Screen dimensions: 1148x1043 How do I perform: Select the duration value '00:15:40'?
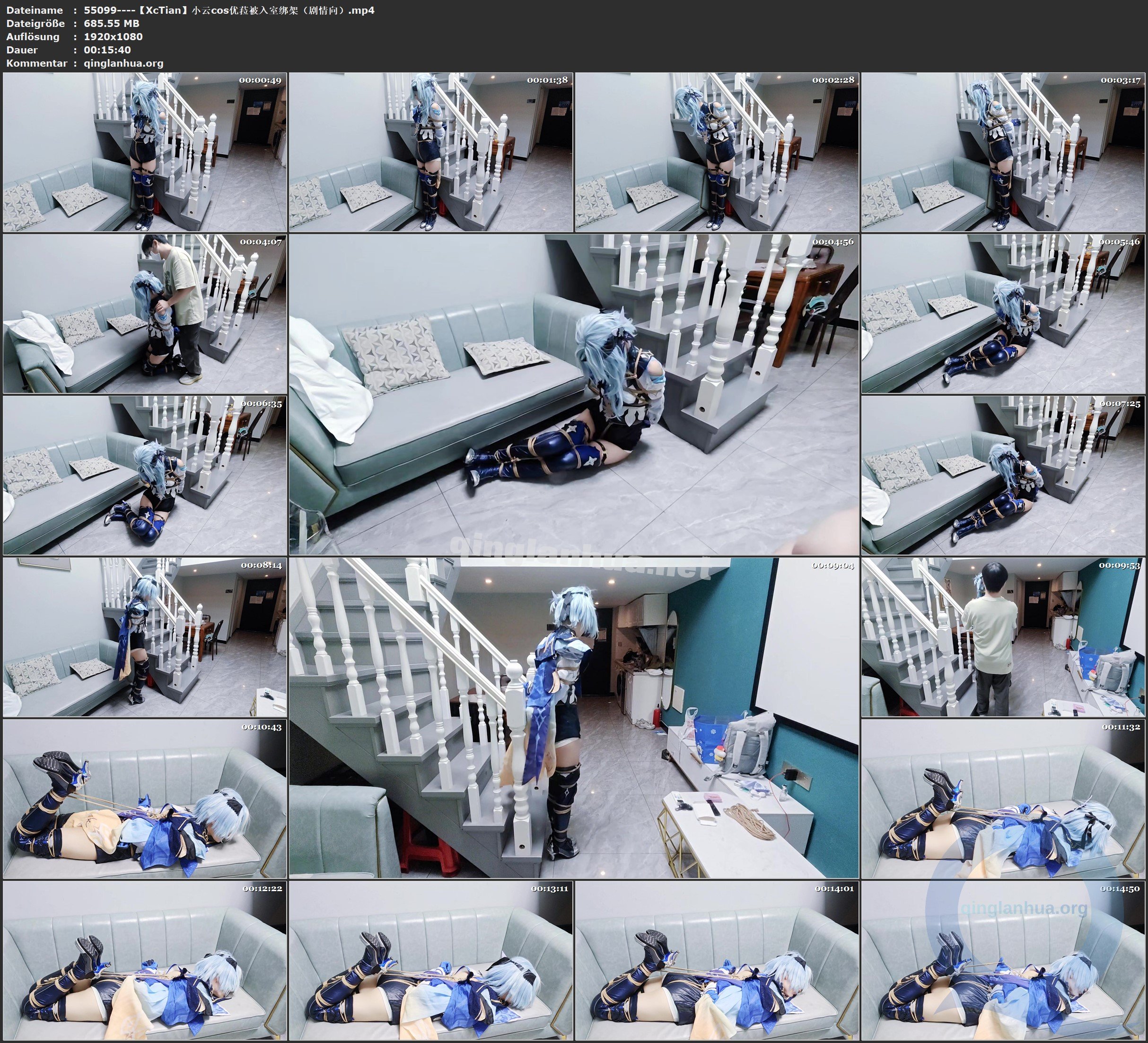tap(107, 50)
